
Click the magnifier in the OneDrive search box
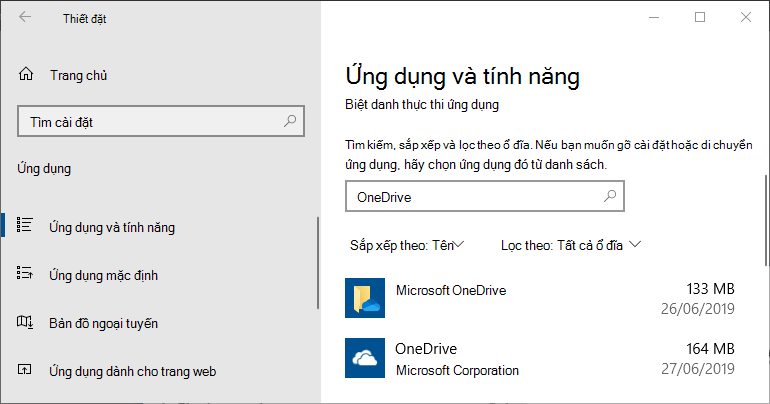tap(610, 196)
